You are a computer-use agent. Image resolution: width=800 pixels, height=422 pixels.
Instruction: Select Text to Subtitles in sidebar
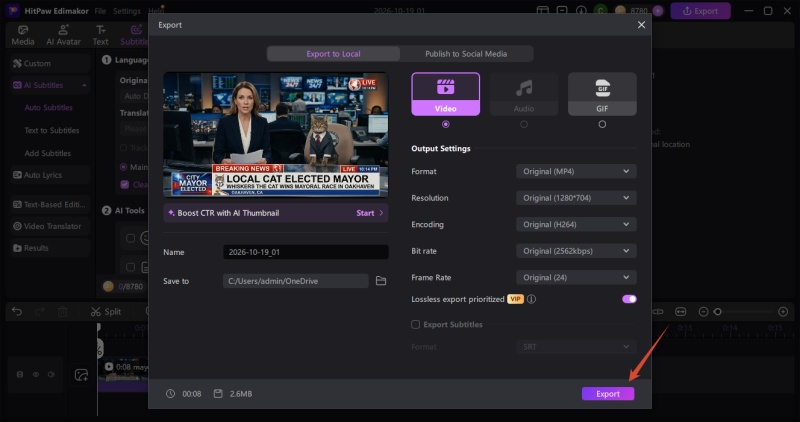coord(52,131)
